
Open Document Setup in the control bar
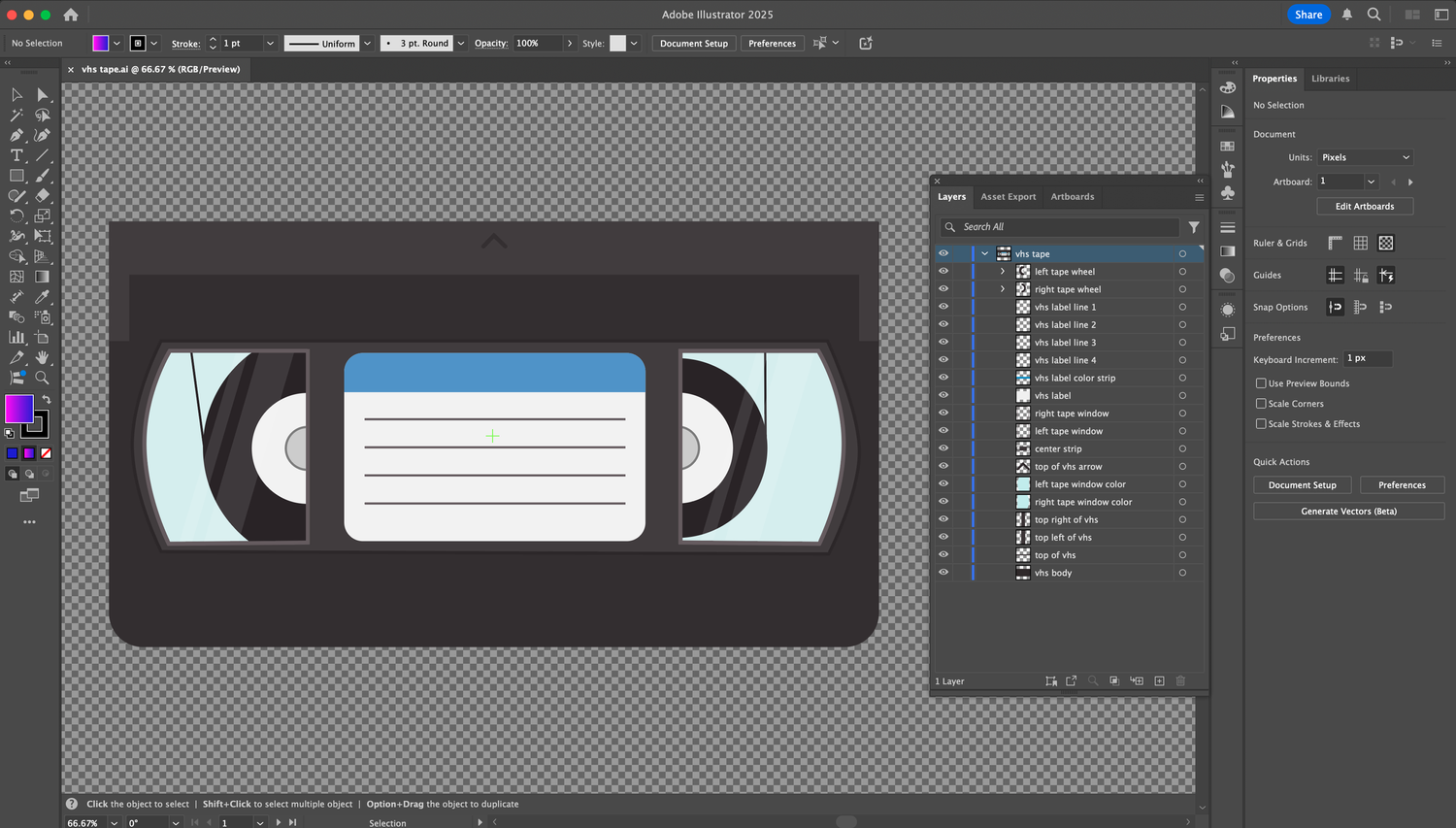tap(694, 44)
